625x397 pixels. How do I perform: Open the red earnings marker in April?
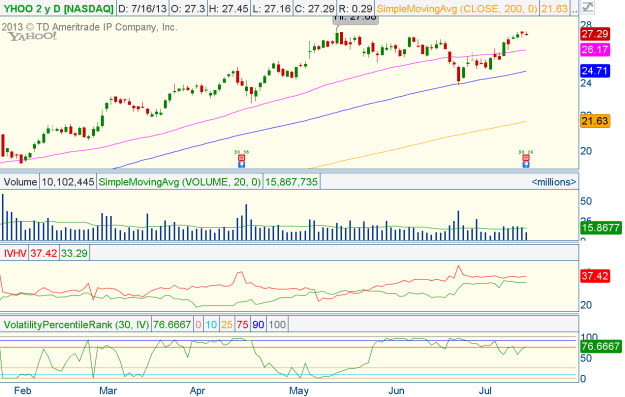click(x=241, y=158)
